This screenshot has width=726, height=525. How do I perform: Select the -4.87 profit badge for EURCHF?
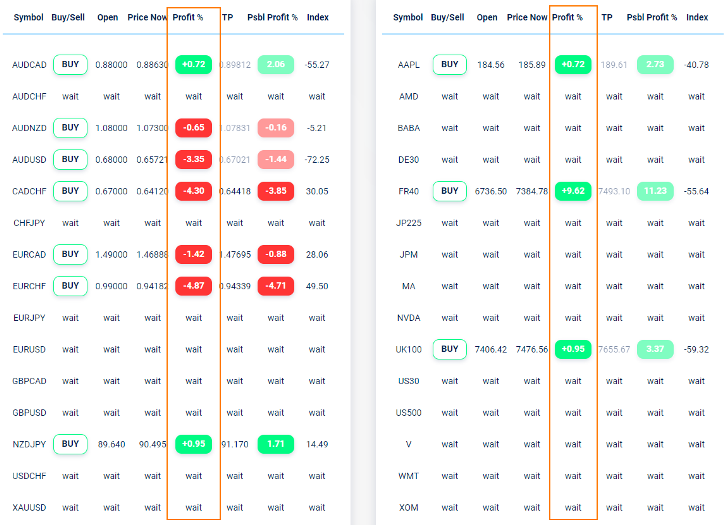pyautogui.click(x=193, y=286)
